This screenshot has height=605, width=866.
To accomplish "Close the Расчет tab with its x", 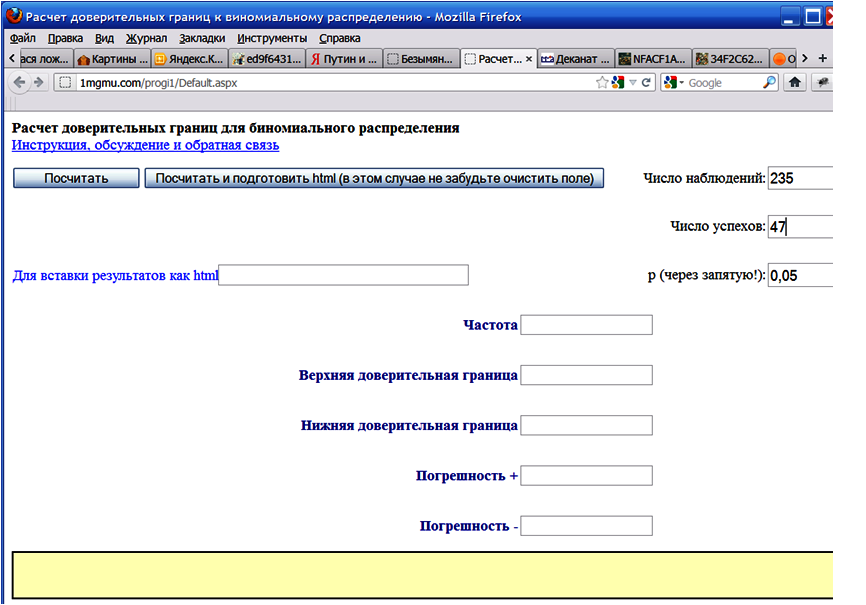I will click(x=529, y=59).
